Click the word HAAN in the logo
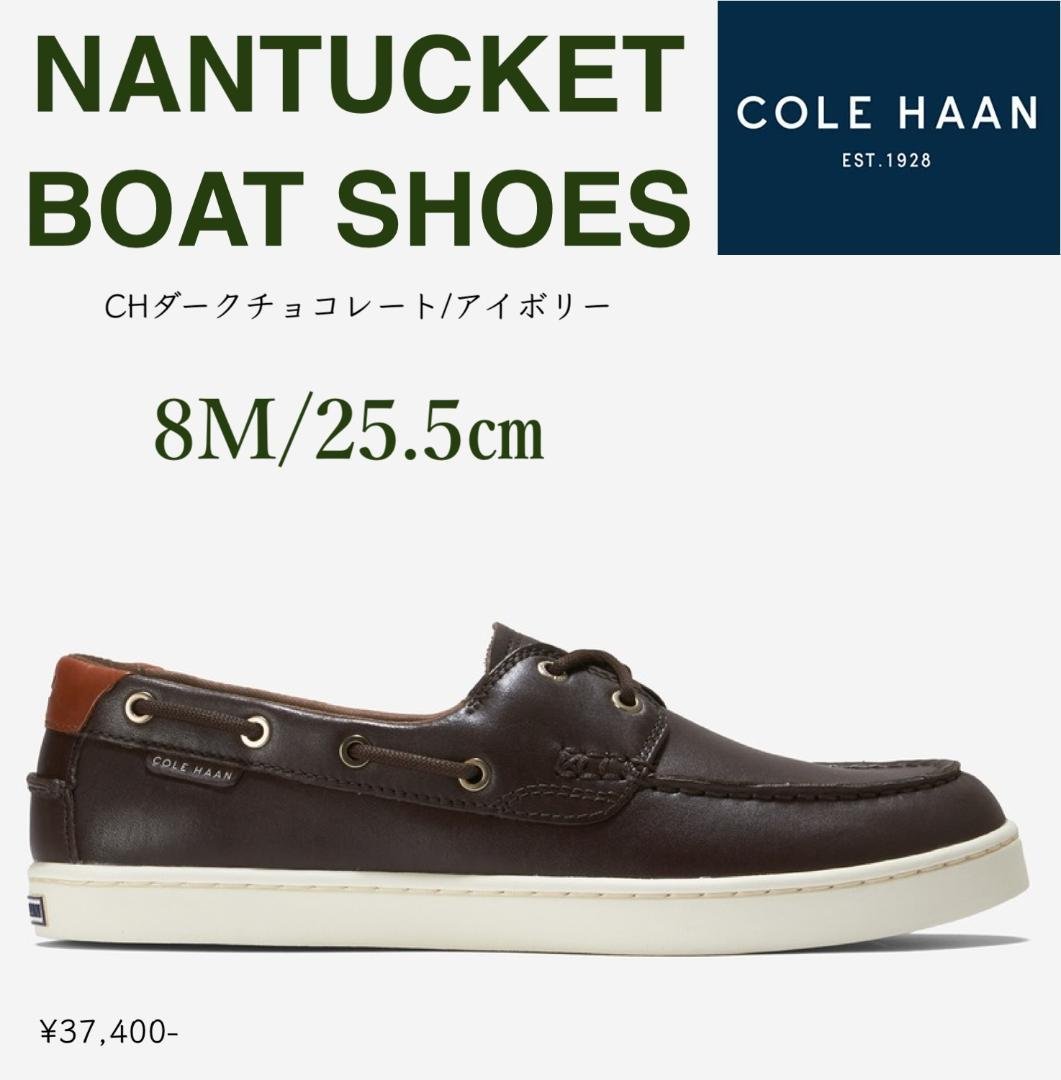Screen dimensions: 1061x1080 tap(968, 112)
